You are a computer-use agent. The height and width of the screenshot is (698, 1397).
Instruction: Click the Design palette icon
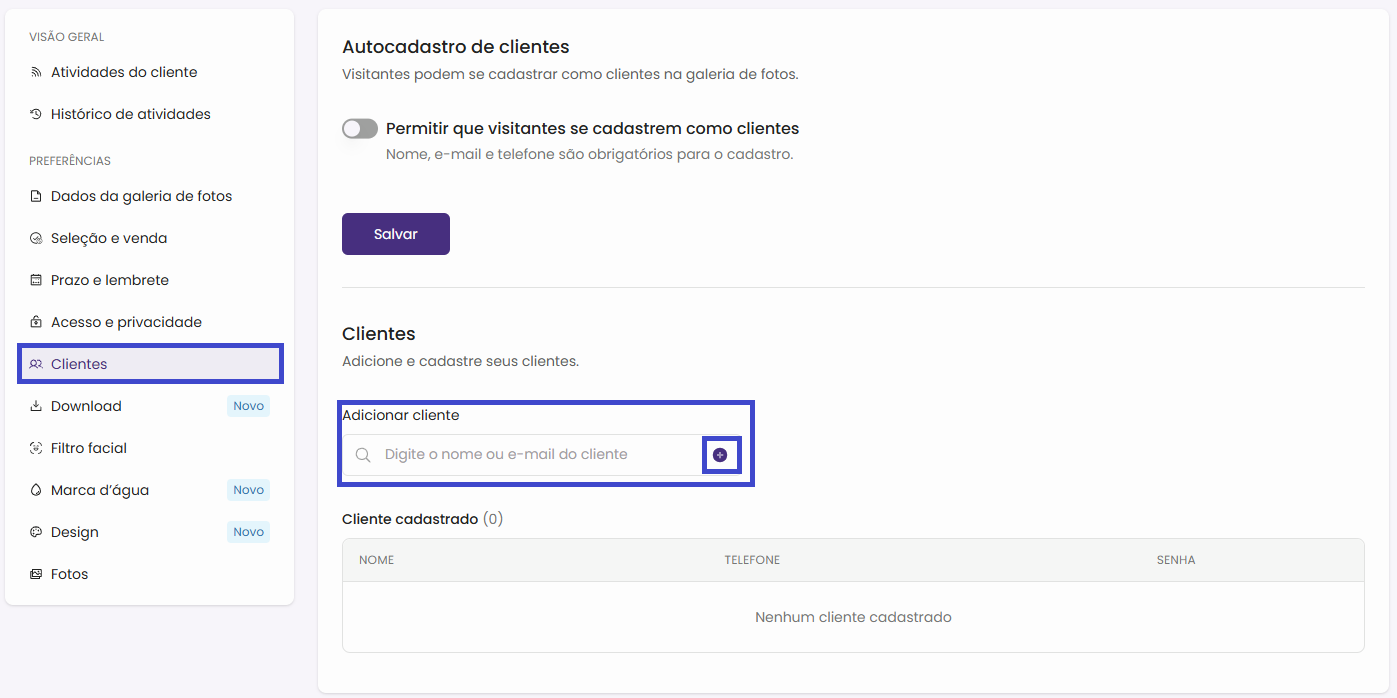coord(36,532)
